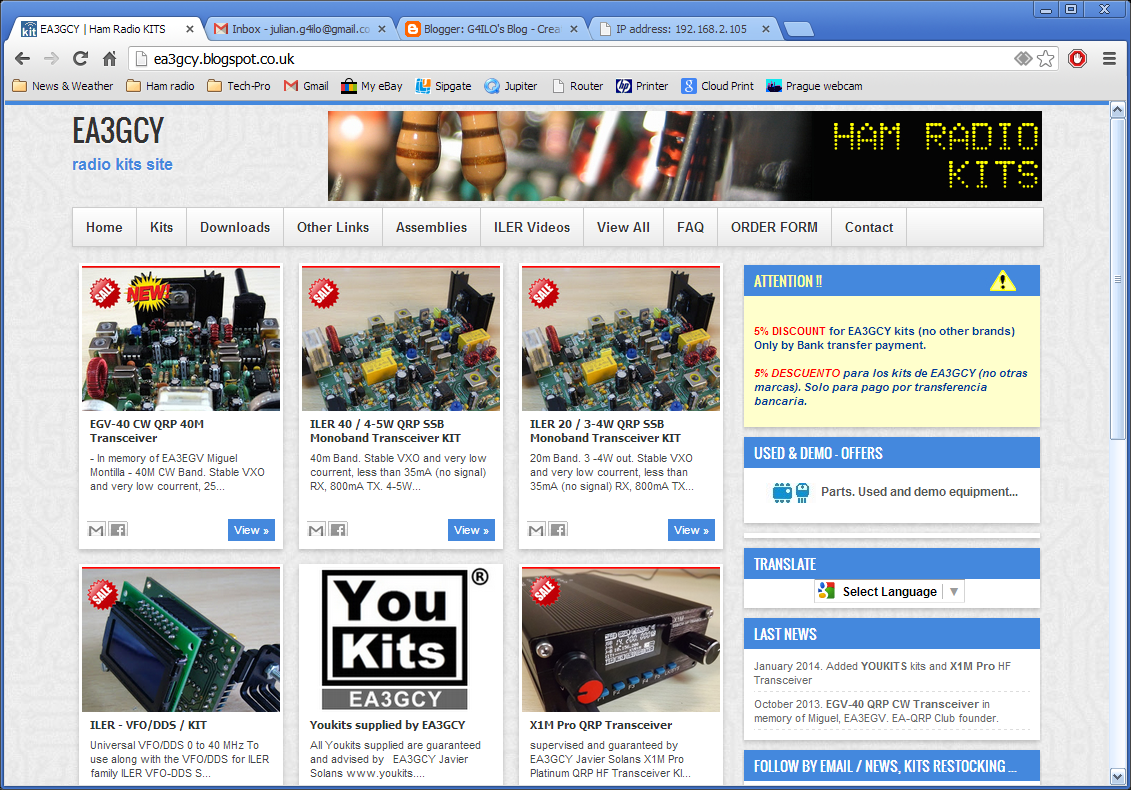1131x790 pixels.
Task: Open the Printer bookmark
Action: coord(642,86)
